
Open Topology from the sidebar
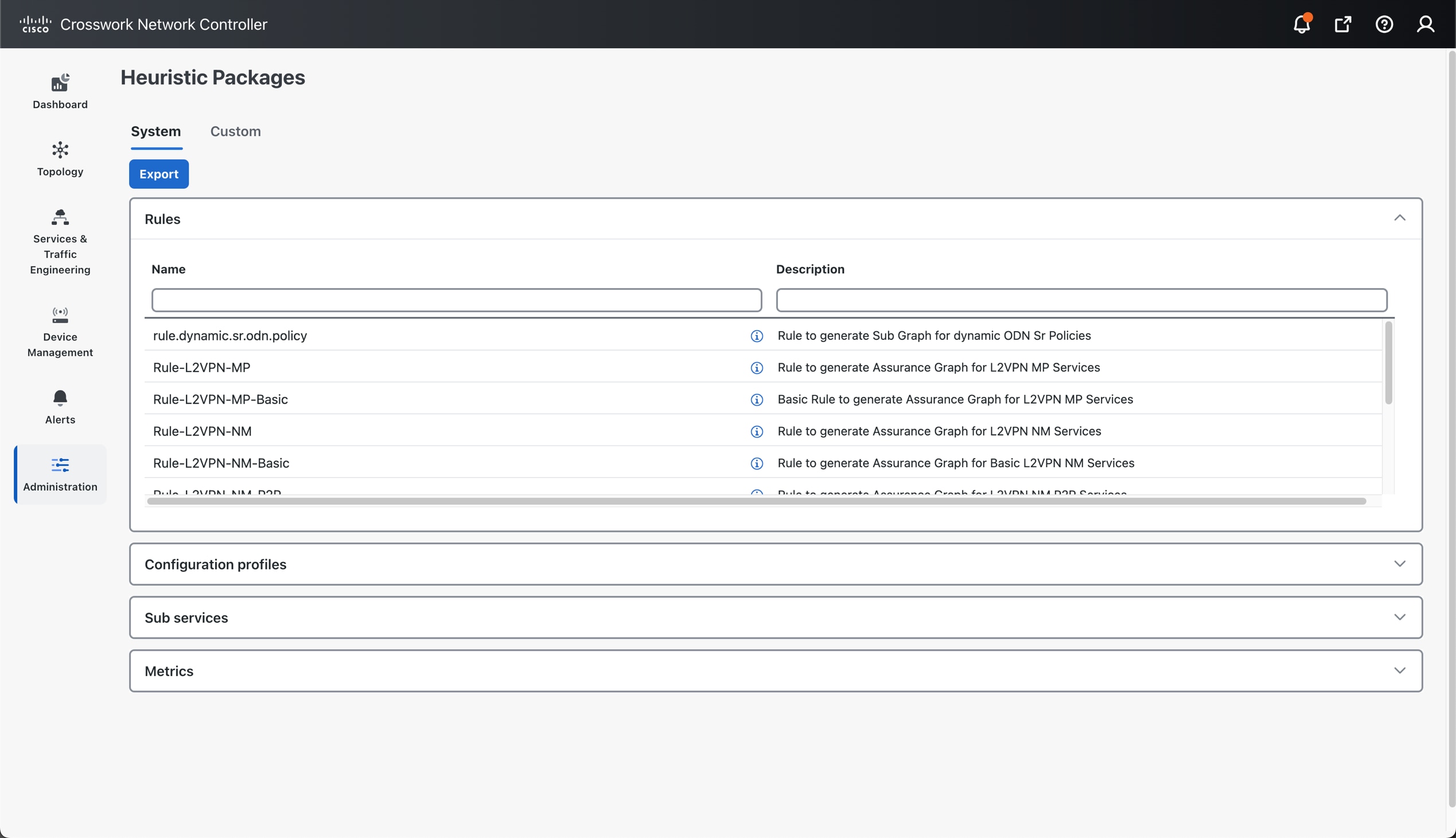click(x=60, y=159)
